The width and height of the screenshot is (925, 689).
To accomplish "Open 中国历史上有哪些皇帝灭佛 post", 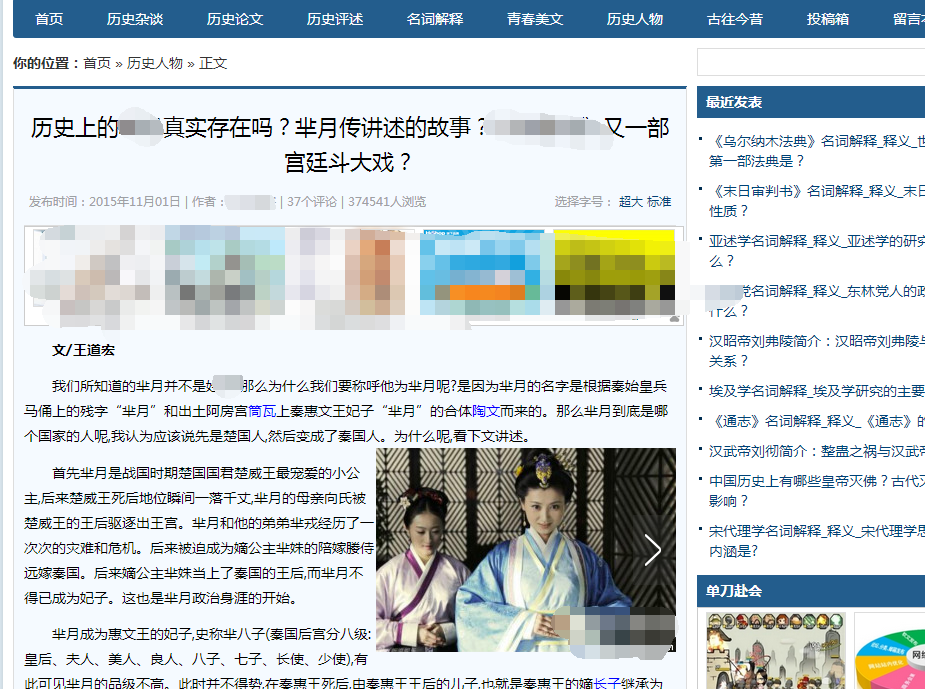I will click(816, 491).
